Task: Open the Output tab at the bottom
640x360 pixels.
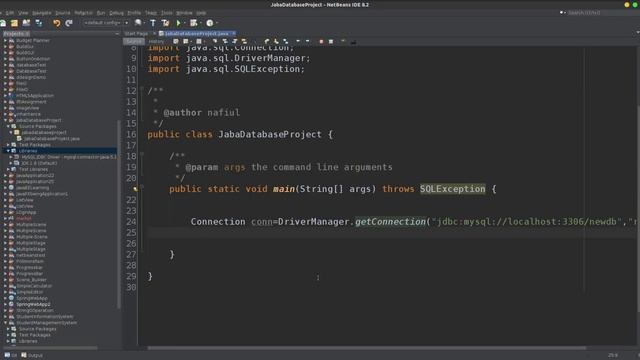Action: pyautogui.click(x=32, y=356)
